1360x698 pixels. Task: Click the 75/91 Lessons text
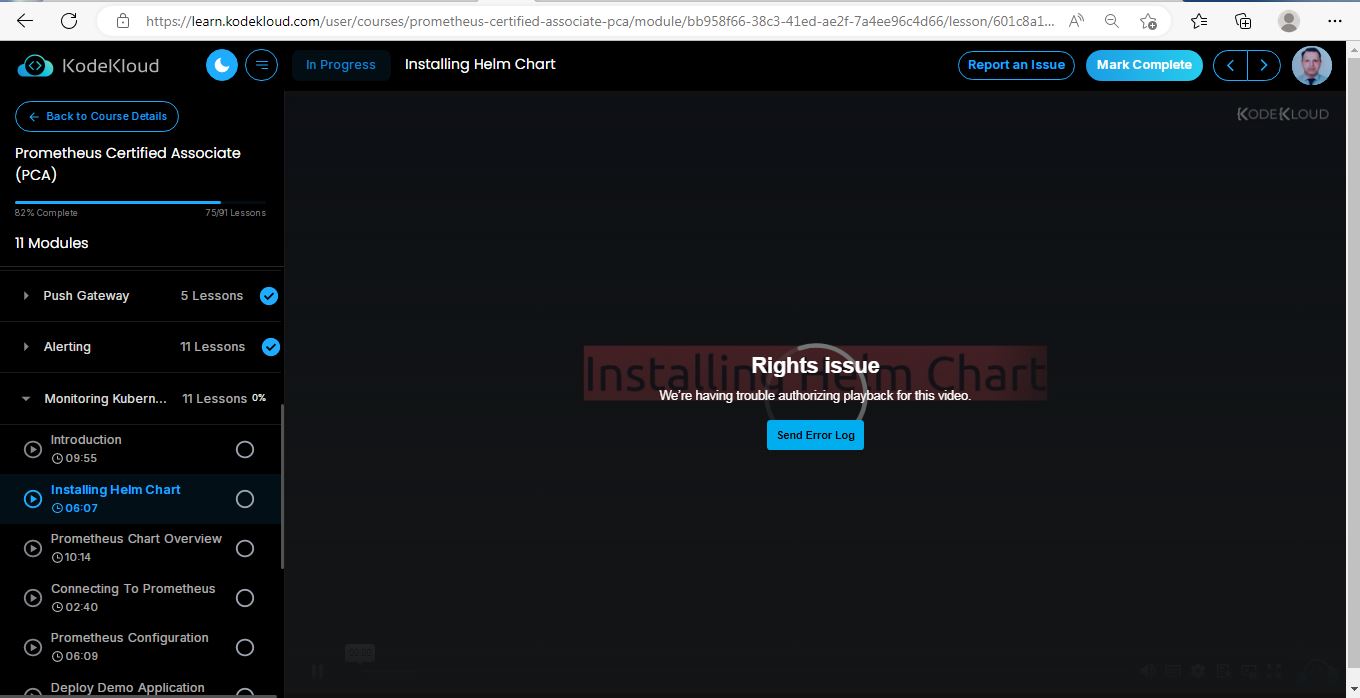pos(236,213)
